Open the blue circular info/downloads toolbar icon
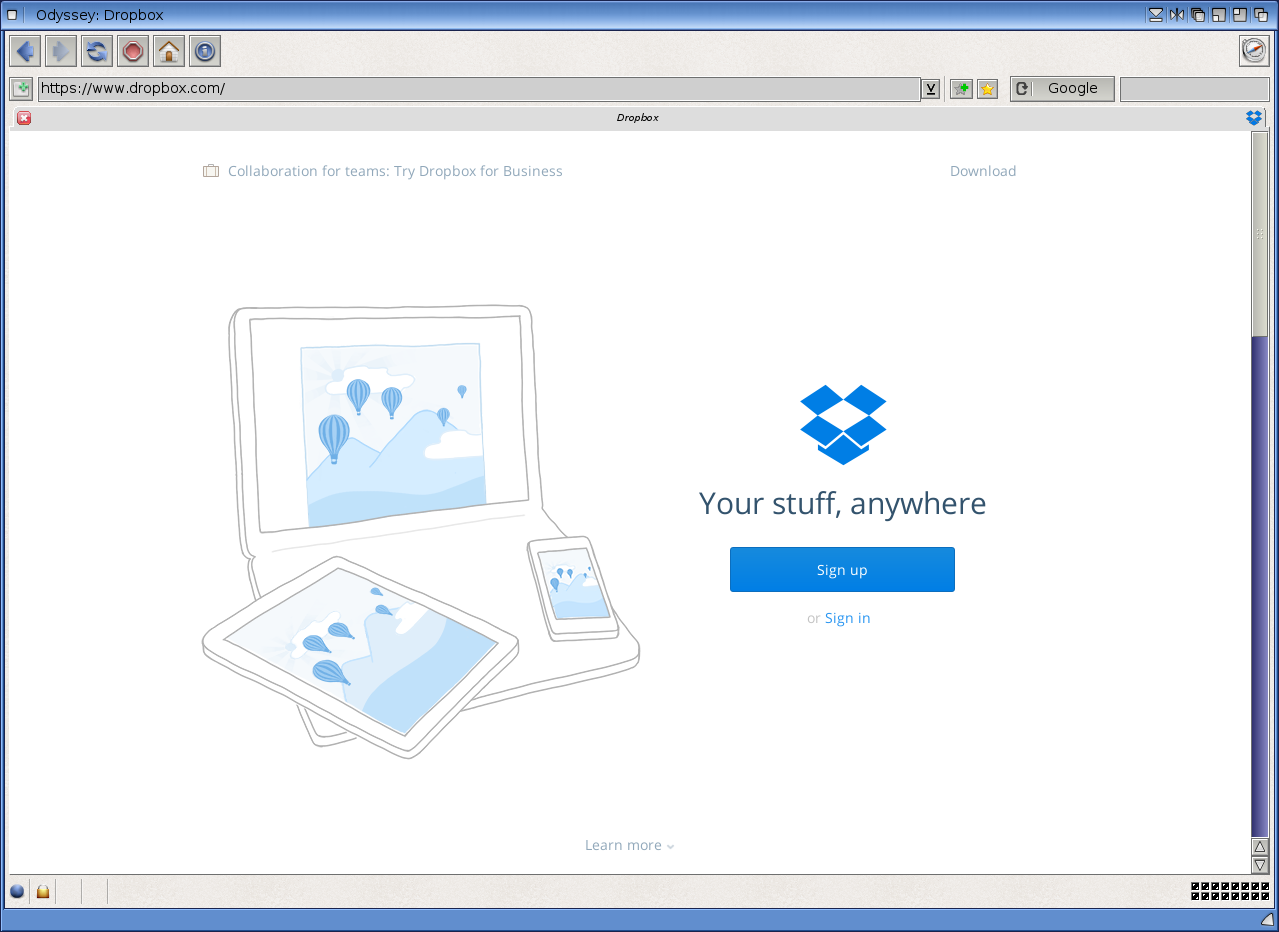The width and height of the screenshot is (1279, 932). point(205,51)
